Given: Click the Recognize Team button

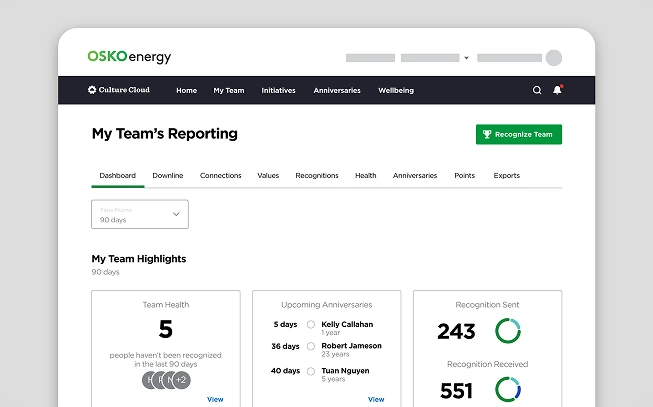Looking at the screenshot, I should coord(519,134).
